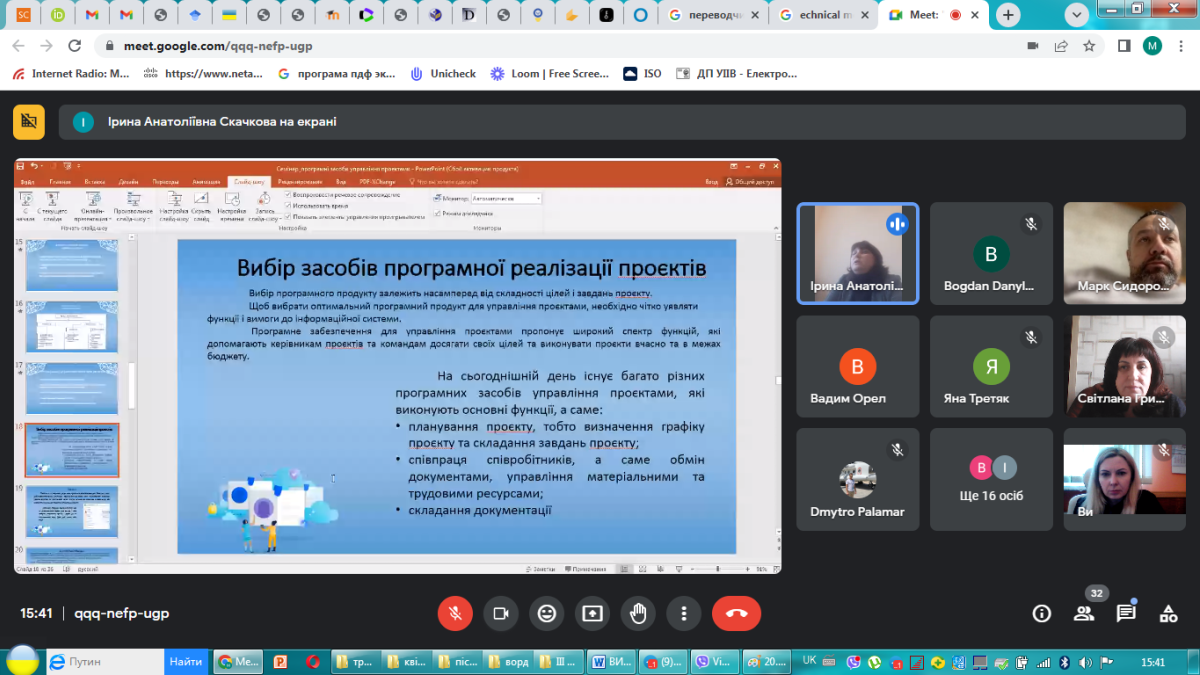Open more options three-dot menu in Meet
The width and height of the screenshot is (1200, 675).
tap(684, 613)
